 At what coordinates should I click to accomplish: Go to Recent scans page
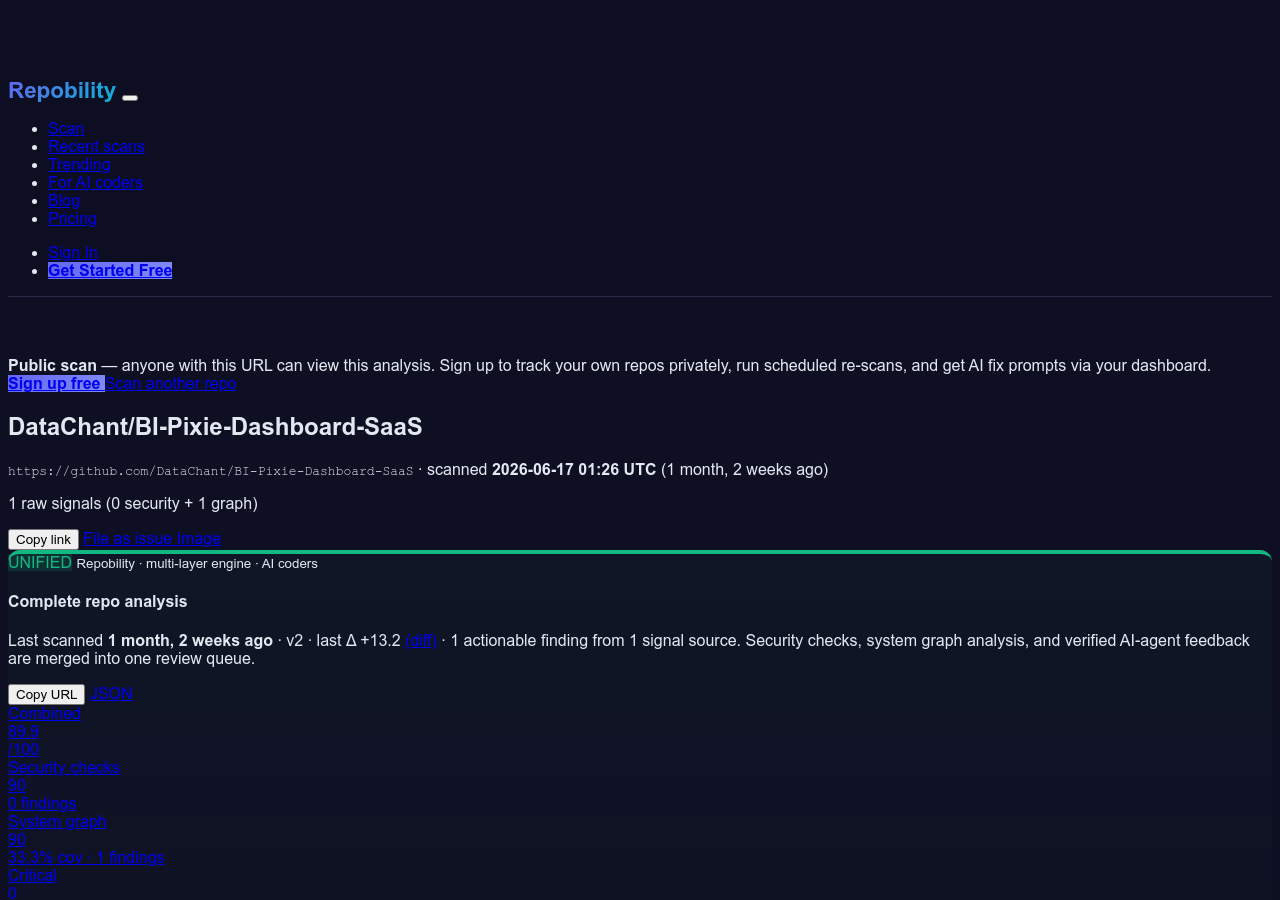pyautogui.click(x=96, y=146)
